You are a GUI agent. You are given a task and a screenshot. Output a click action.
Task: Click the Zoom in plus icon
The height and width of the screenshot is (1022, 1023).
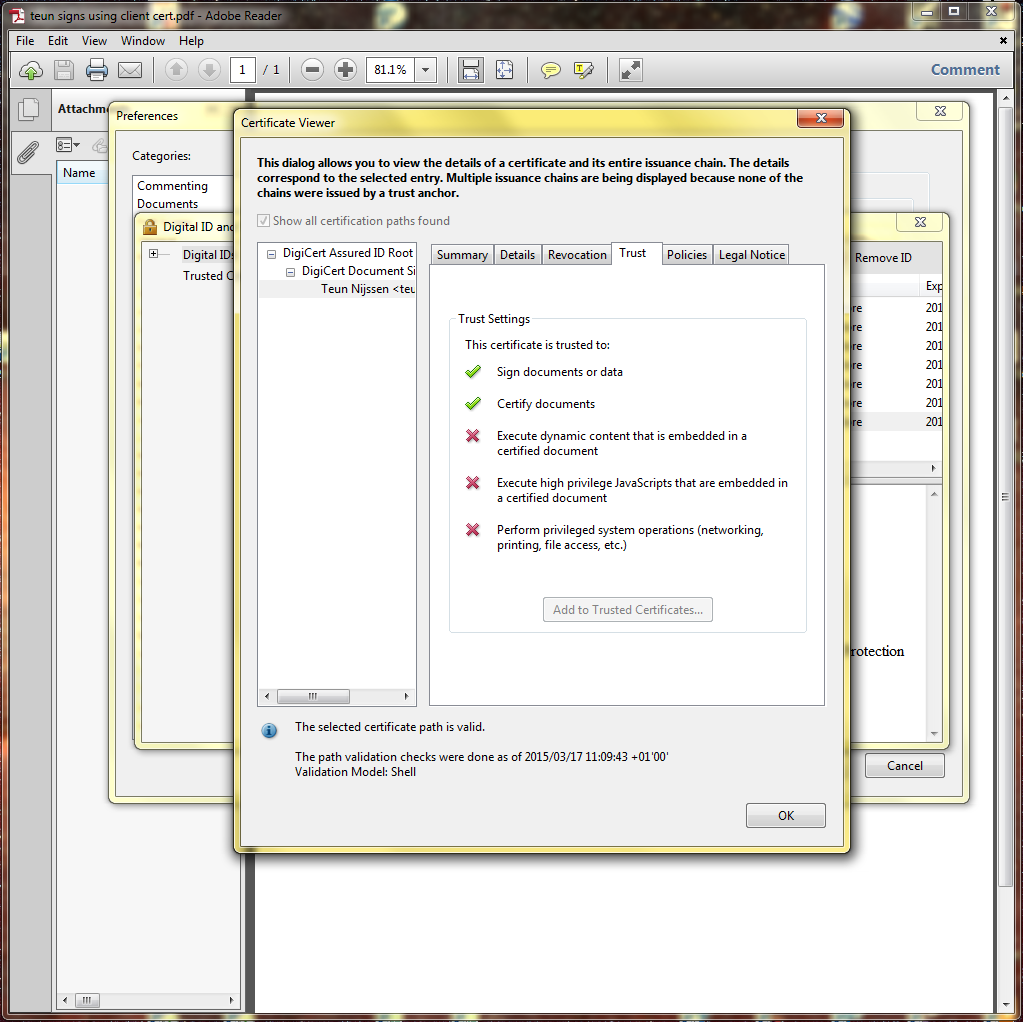345,70
